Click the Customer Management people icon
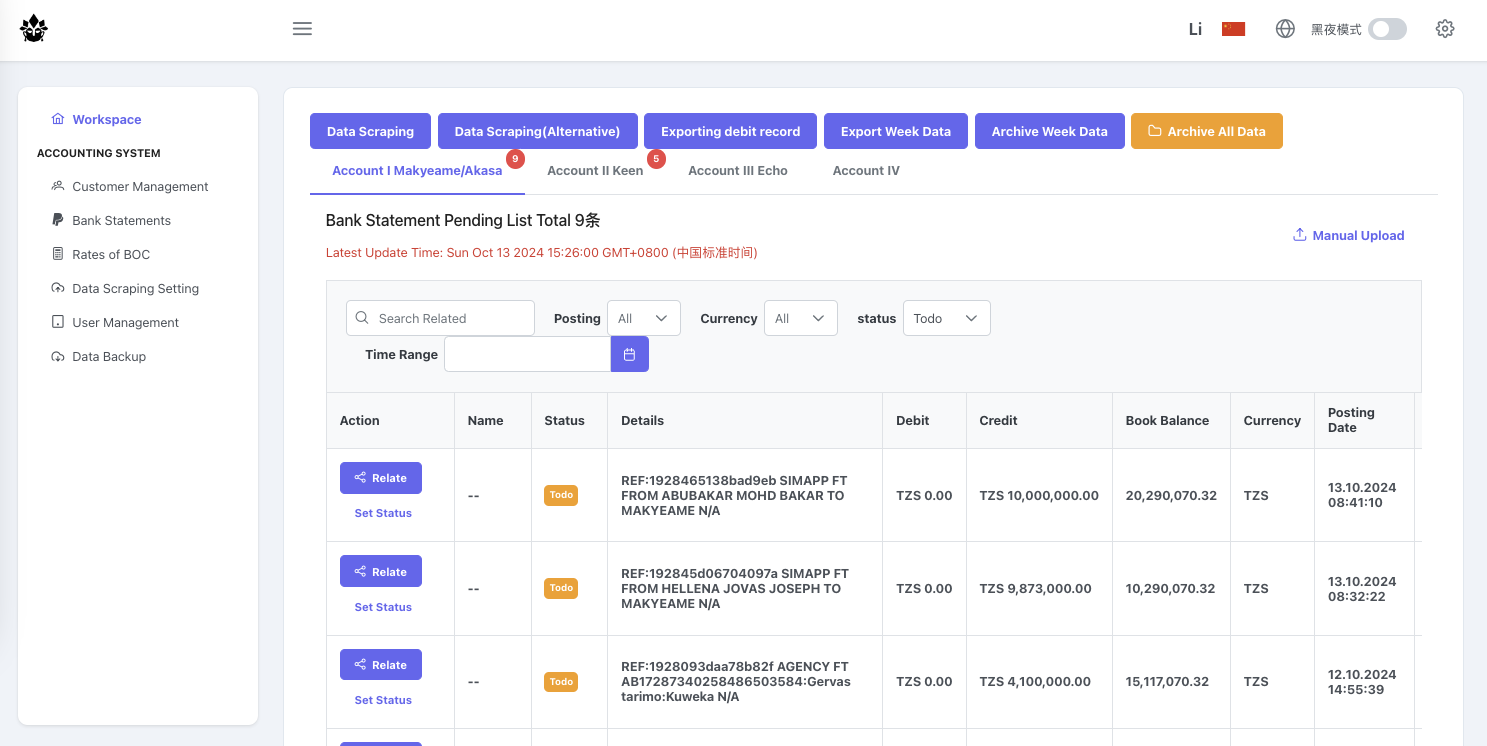1487x746 pixels. [58, 186]
